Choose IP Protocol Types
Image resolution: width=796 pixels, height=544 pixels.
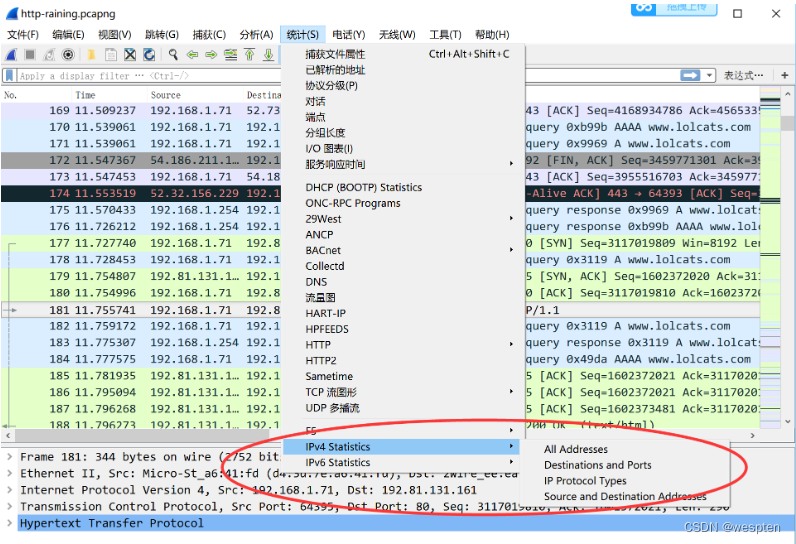[x=625, y=481]
